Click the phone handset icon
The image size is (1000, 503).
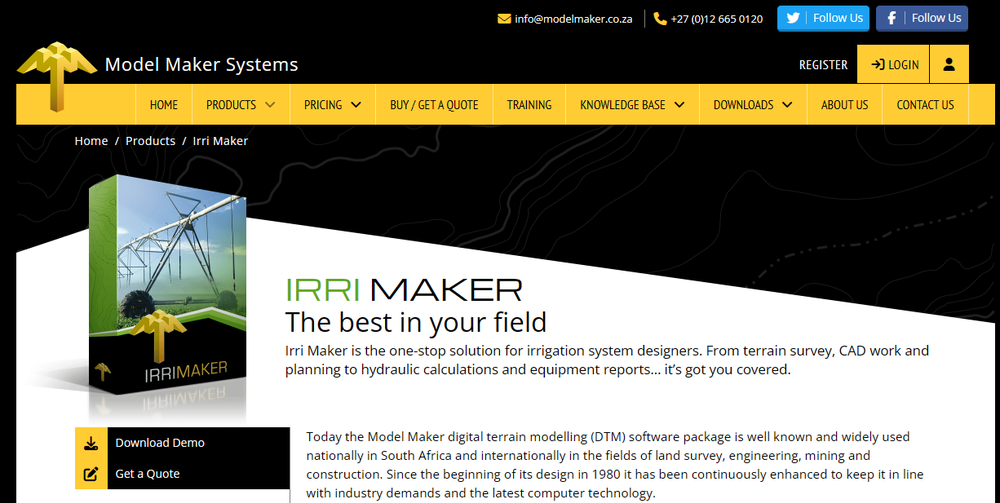click(660, 18)
